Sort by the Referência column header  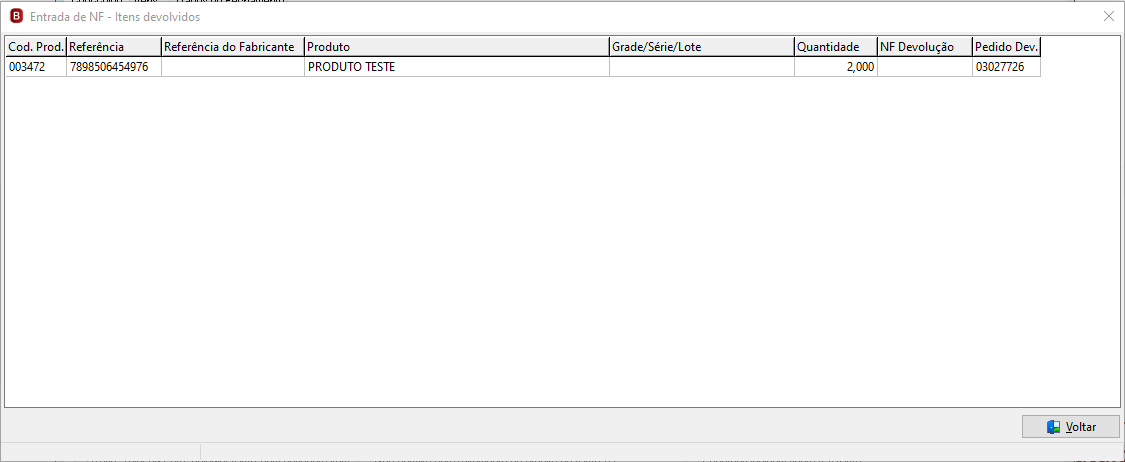pyautogui.click(x=114, y=47)
